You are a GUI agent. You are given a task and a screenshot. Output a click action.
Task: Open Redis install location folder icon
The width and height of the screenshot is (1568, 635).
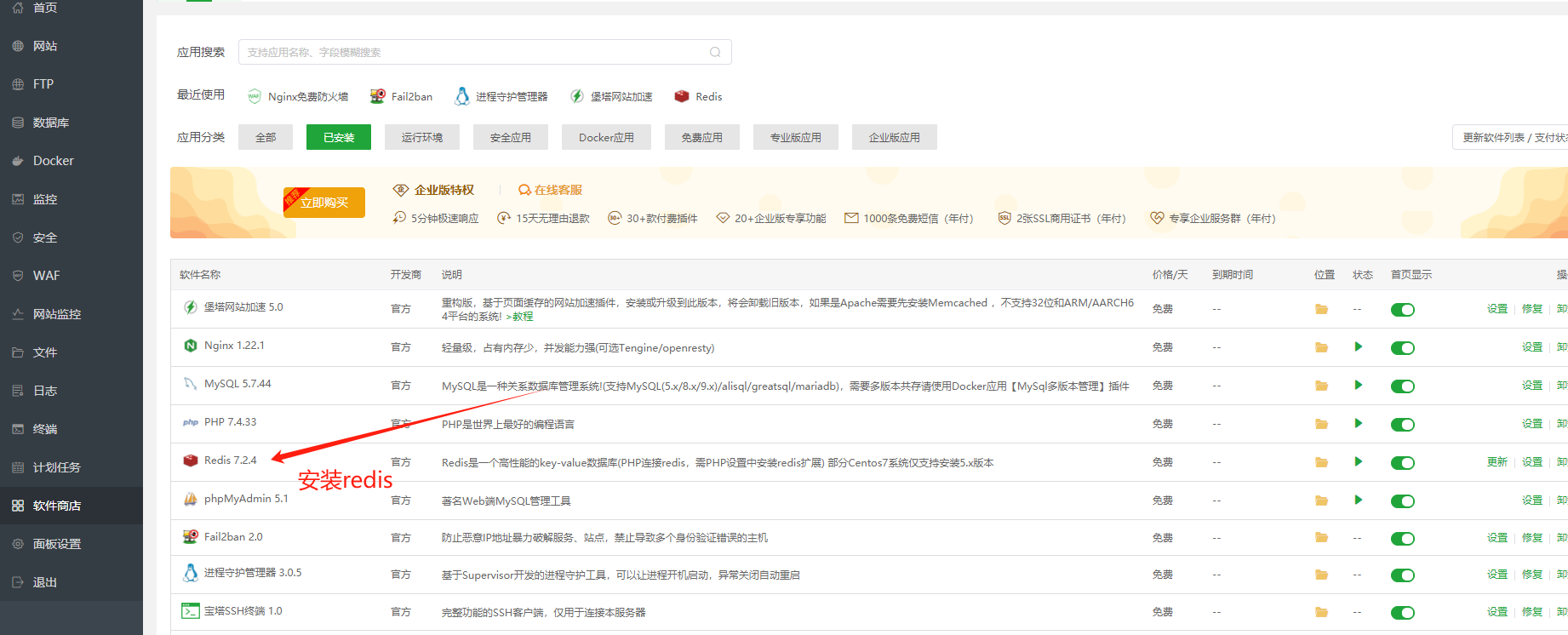pos(1321,462)
